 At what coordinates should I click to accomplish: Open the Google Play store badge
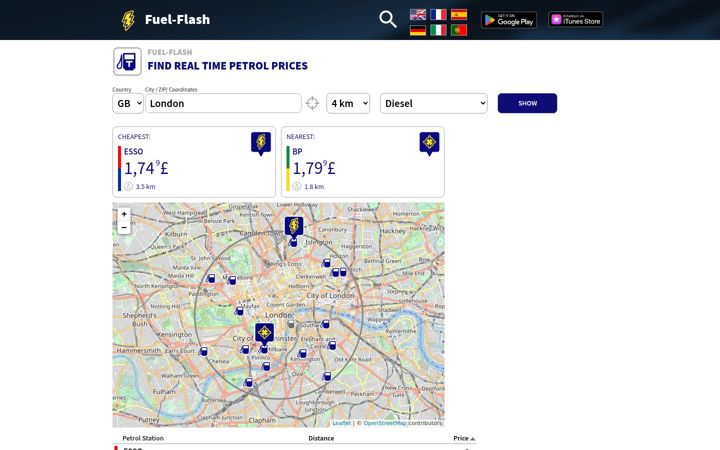click(x=509, y=20)
